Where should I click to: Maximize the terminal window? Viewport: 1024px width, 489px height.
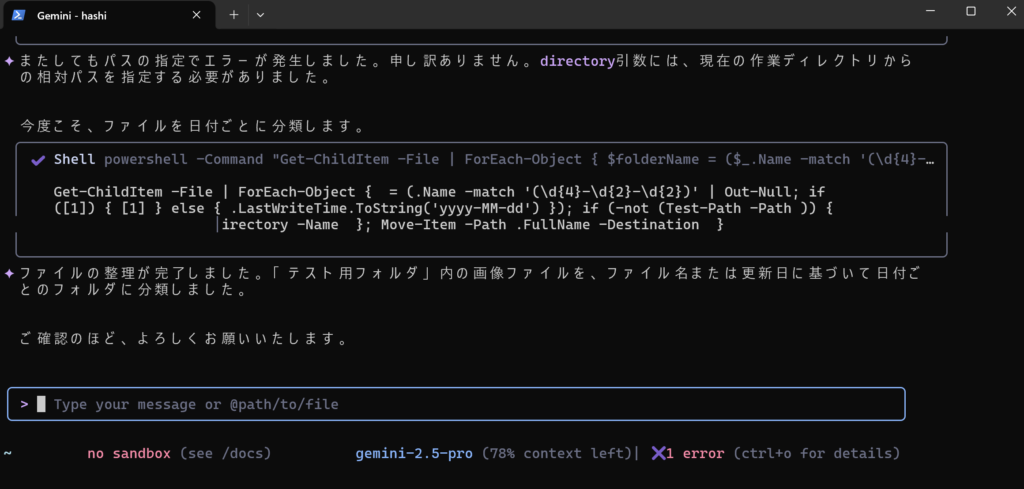[970, 11]
